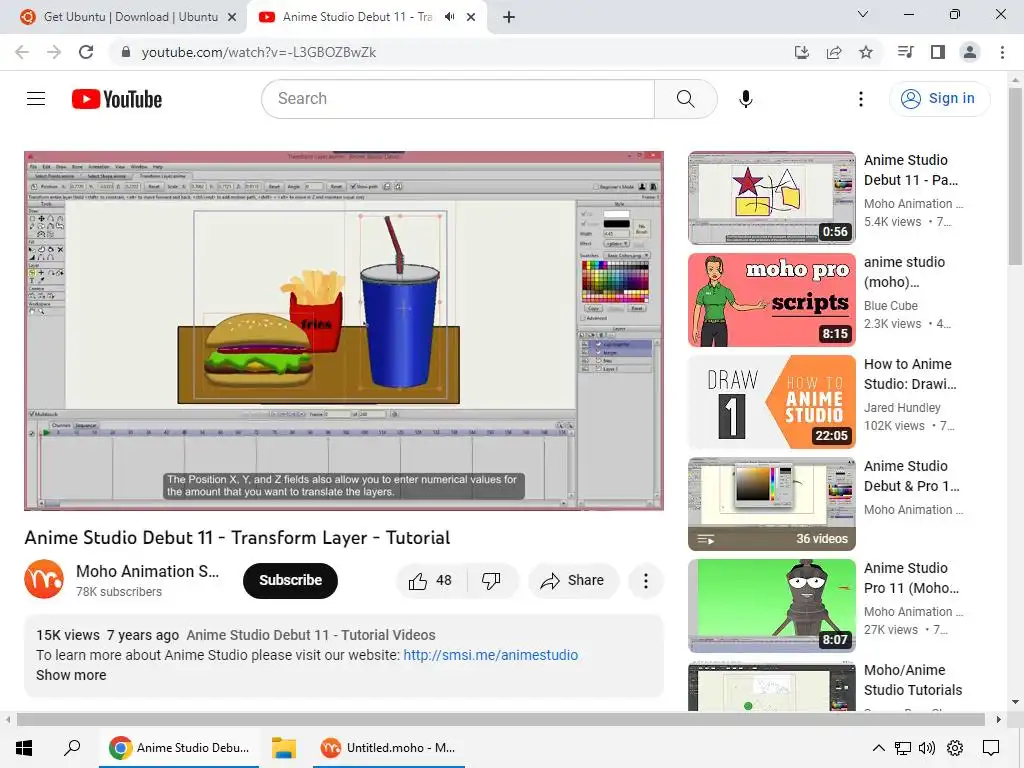Click Blue Cube channel name
This screenshot has width=1024, height=768.
(x=891, y=306)
